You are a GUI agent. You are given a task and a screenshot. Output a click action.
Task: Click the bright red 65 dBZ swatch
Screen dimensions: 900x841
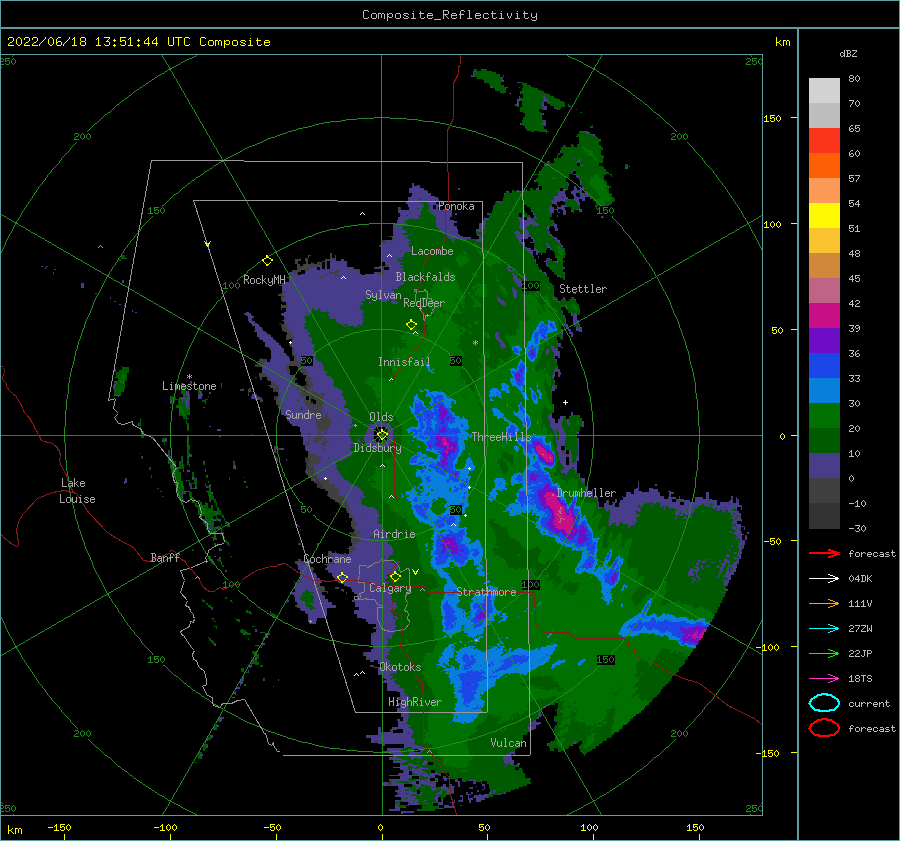(x=824, y=140)
